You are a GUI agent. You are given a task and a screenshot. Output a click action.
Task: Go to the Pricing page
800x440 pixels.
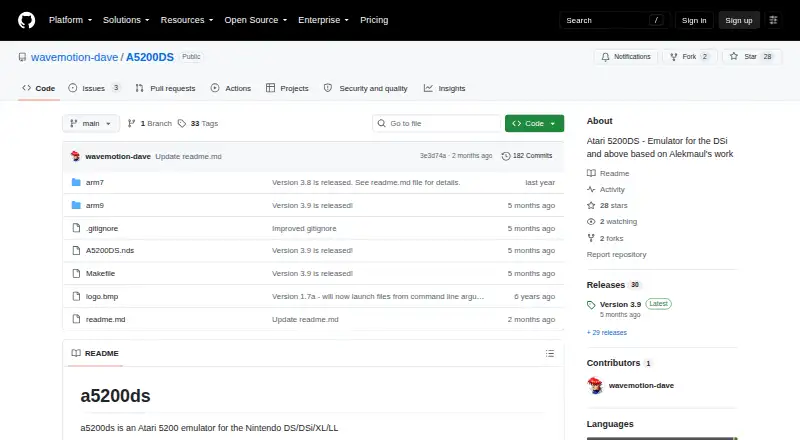[x=374, y=20]
